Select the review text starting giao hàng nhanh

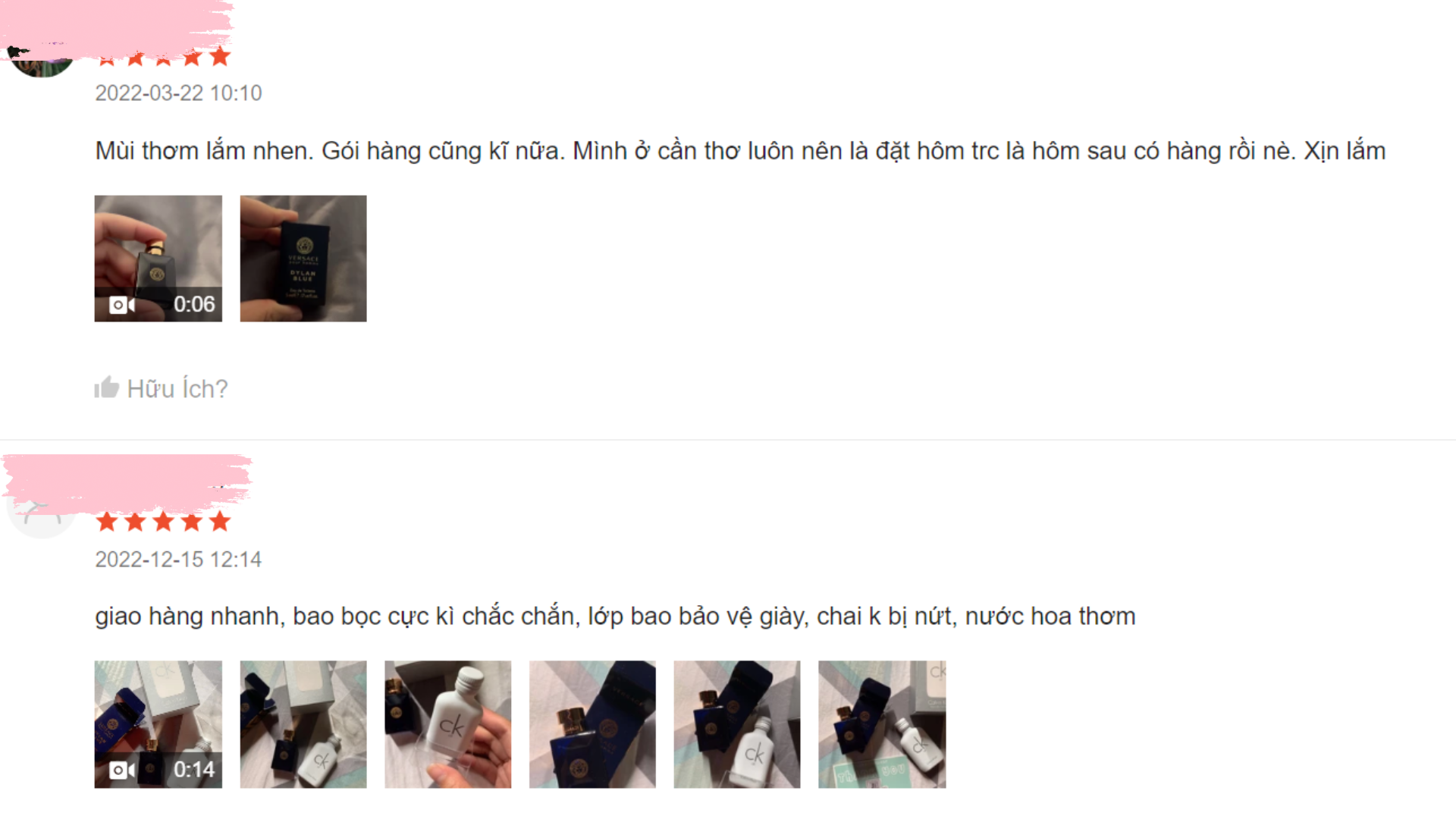tap(615, 617)
